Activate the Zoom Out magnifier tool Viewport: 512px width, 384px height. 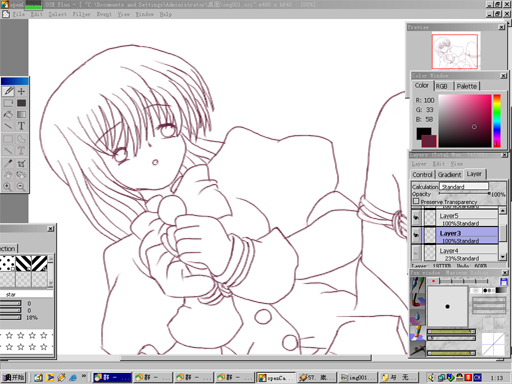point(21,186)
